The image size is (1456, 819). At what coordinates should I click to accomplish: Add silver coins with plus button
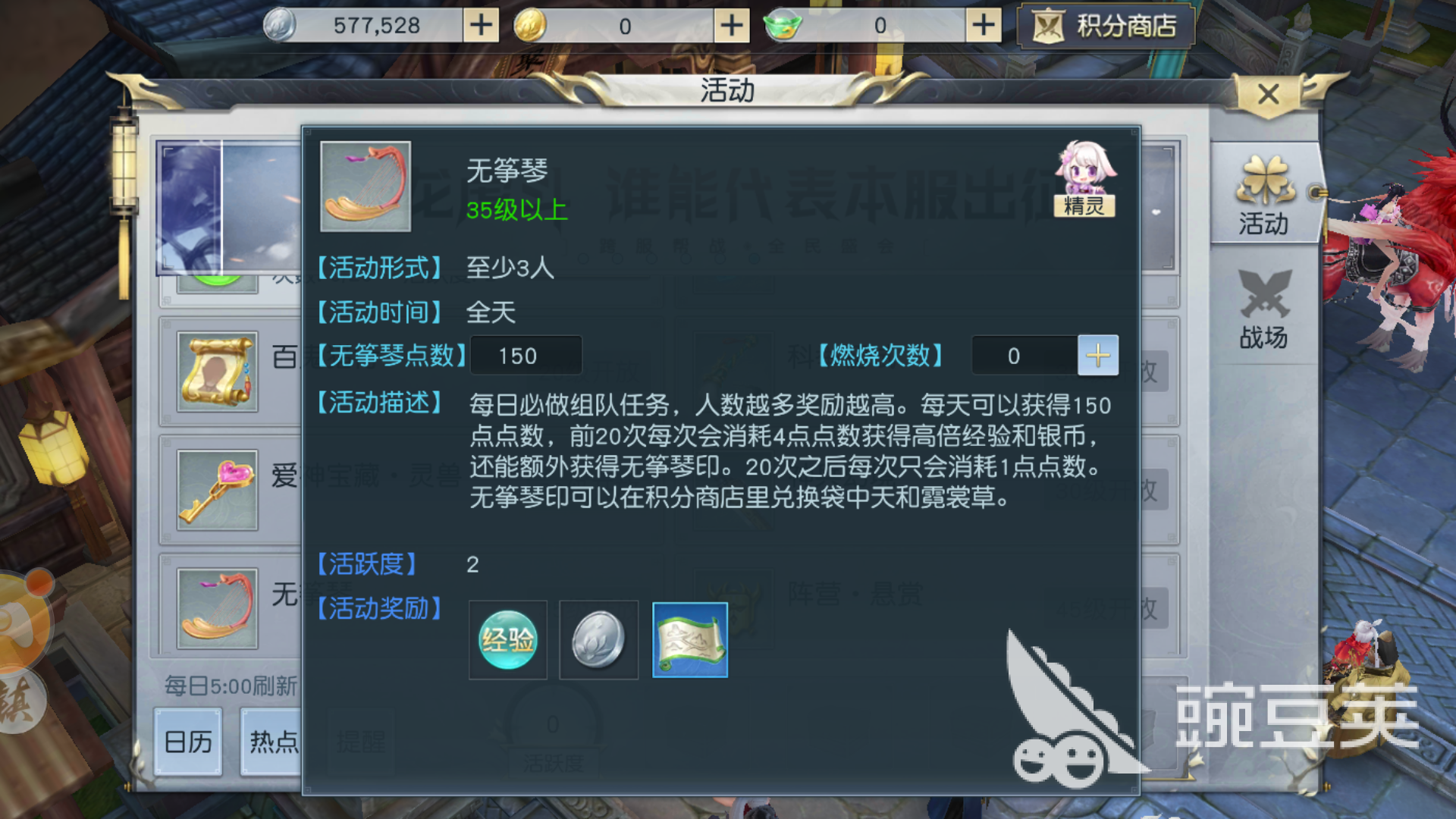click(481, 25)
